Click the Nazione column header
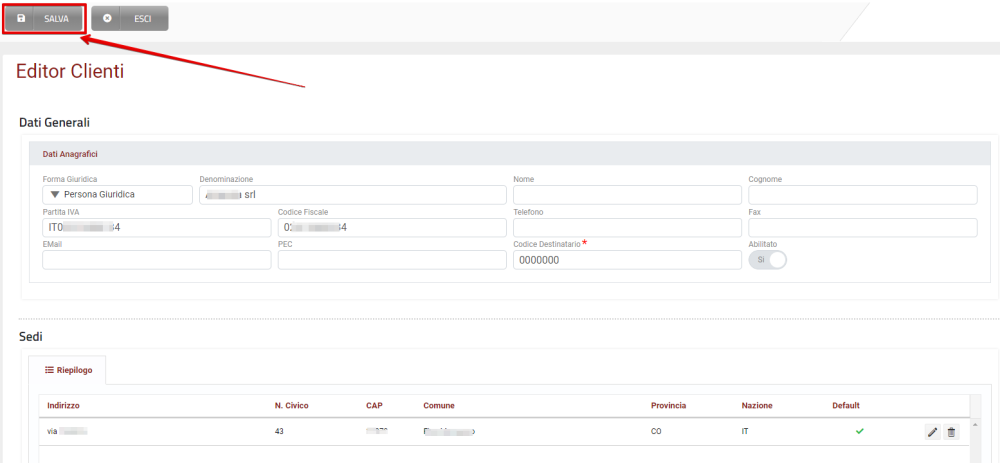The width and height of the screenshot is (1000, 463). 757,406
